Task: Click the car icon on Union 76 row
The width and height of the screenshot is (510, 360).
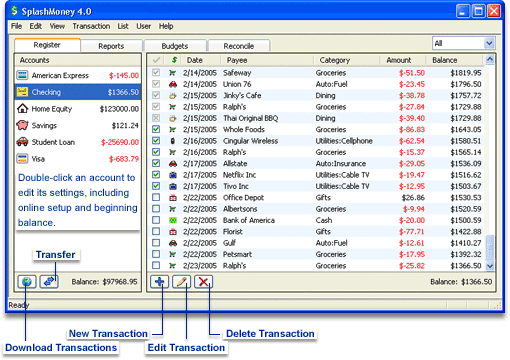Action: (x=172, y=84)
